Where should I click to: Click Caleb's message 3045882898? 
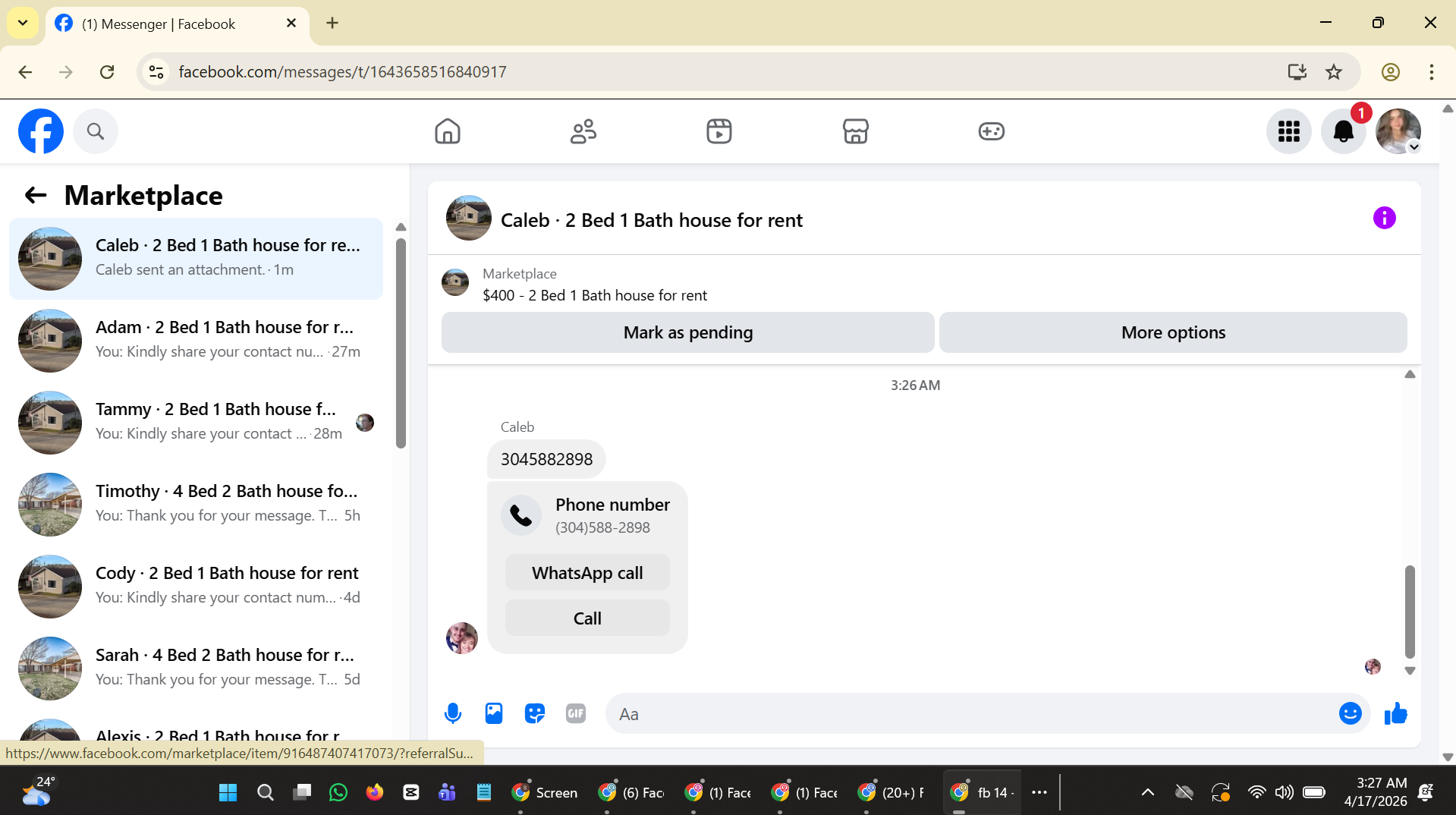click(546, 459)
